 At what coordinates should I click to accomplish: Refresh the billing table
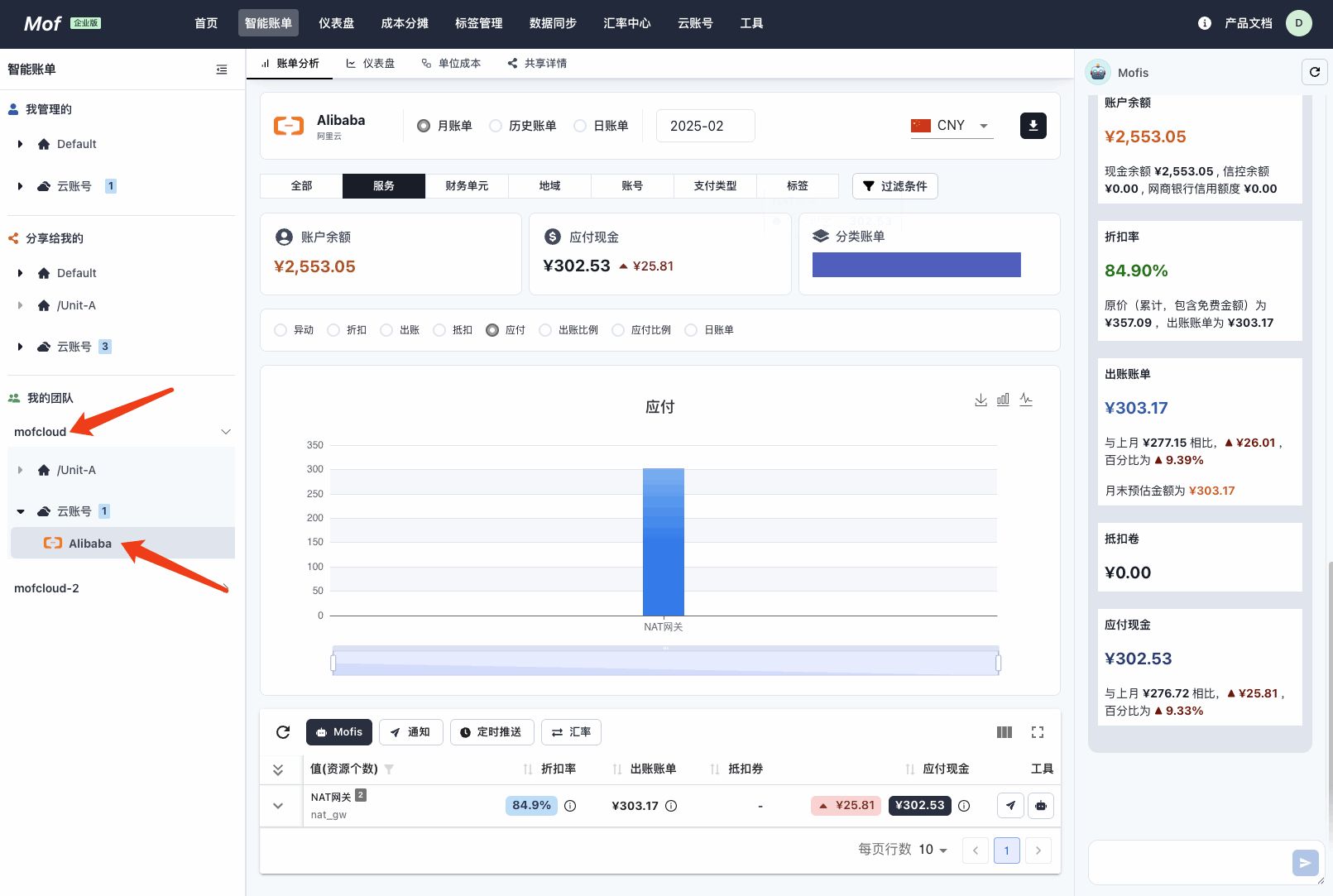(283, 732)
